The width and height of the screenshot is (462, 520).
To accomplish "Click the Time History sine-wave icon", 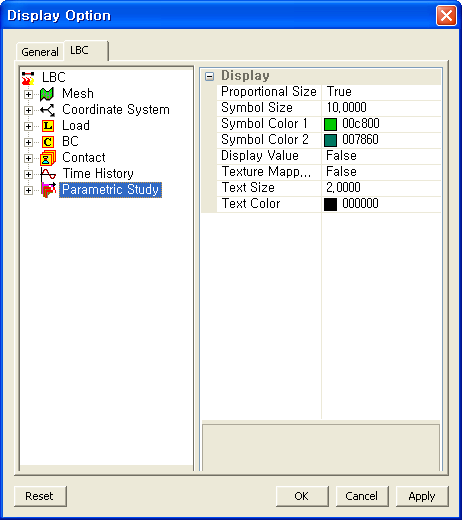I will (x=48, y=174).
